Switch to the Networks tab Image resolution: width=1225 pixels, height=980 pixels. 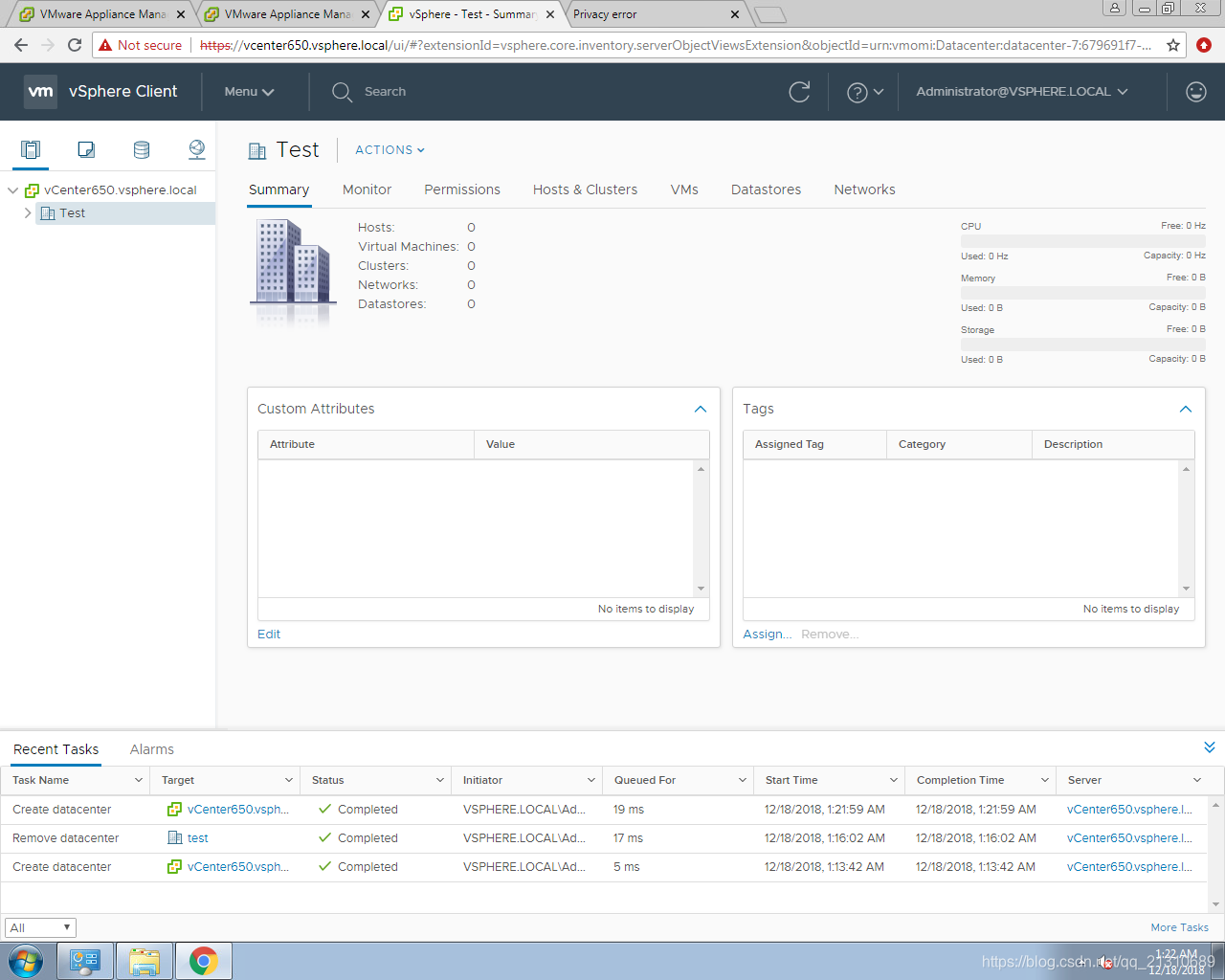pos(864,189)
